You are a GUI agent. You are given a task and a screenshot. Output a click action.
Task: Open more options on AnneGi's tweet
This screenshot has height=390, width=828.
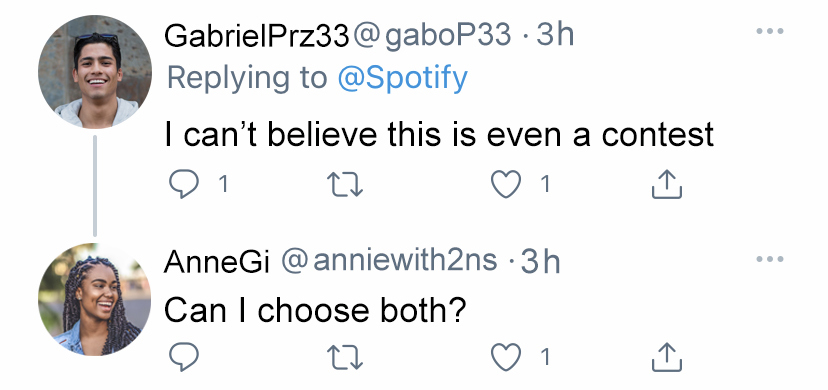(x=770, y=259)
